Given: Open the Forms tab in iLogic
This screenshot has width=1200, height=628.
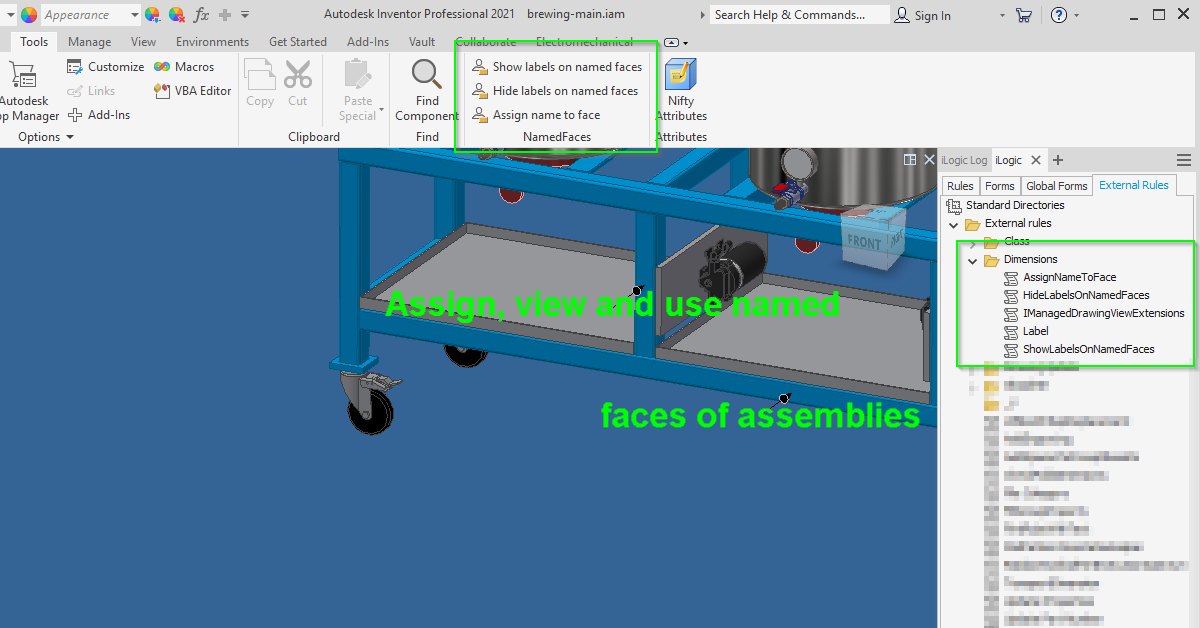Looking at the screenshot, I should (x=999, y=186).
